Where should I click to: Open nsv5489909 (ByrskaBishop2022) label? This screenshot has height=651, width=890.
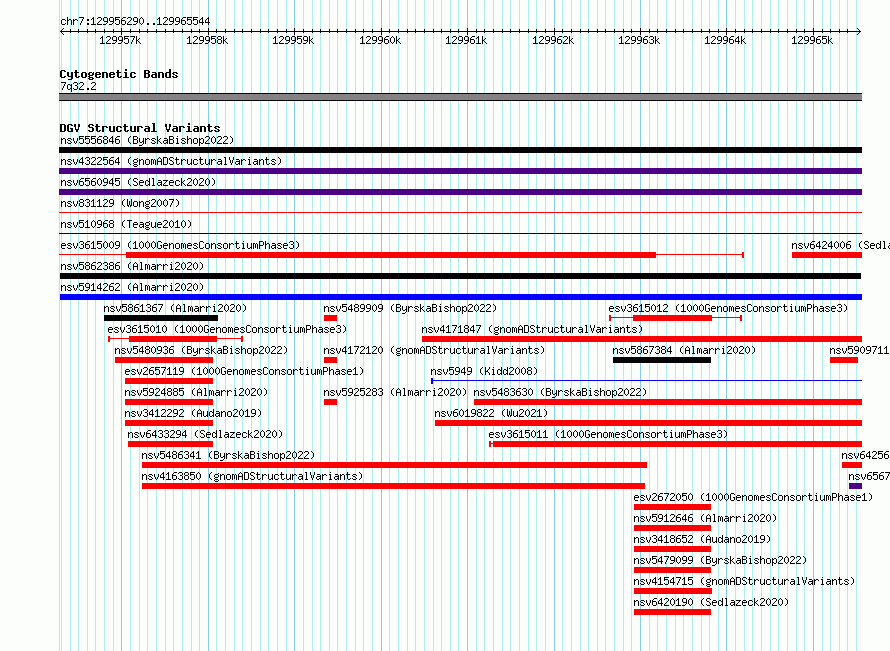(410, 308)
